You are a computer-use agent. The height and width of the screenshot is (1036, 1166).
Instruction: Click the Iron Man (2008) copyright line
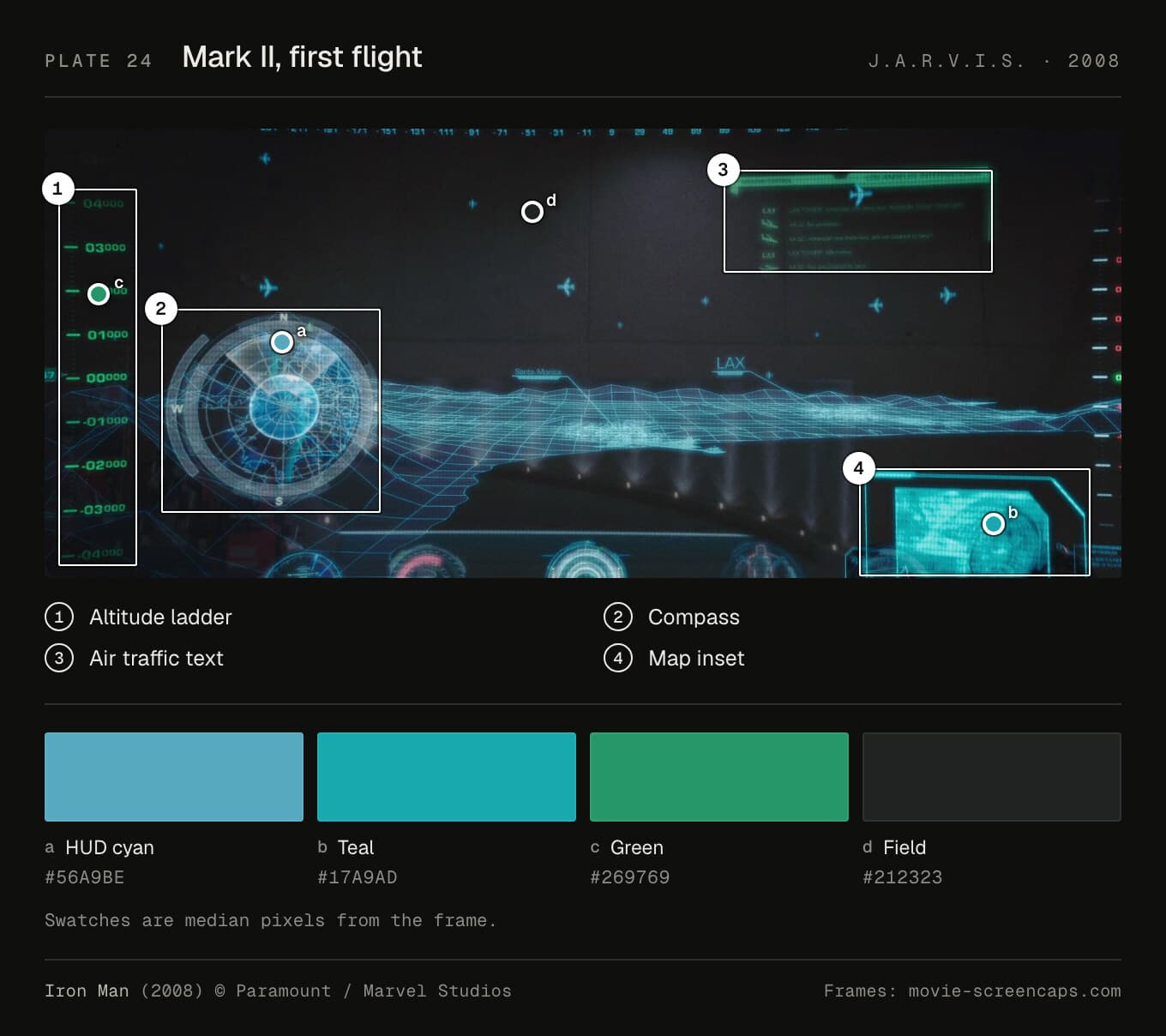coord(278,991)
